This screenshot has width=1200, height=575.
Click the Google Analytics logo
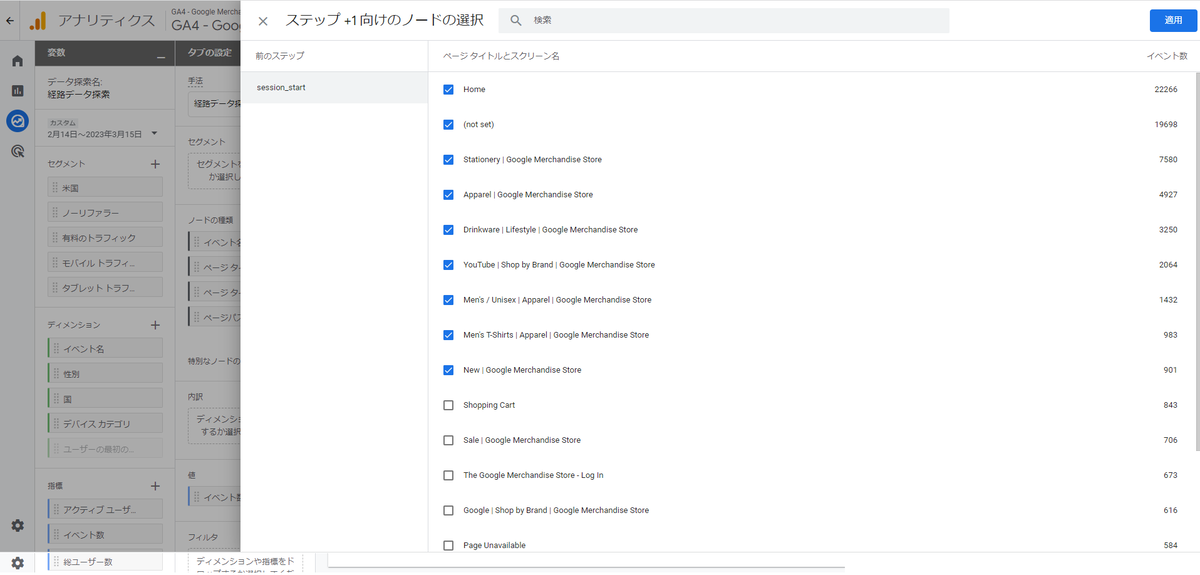click(x=37, y=21)
